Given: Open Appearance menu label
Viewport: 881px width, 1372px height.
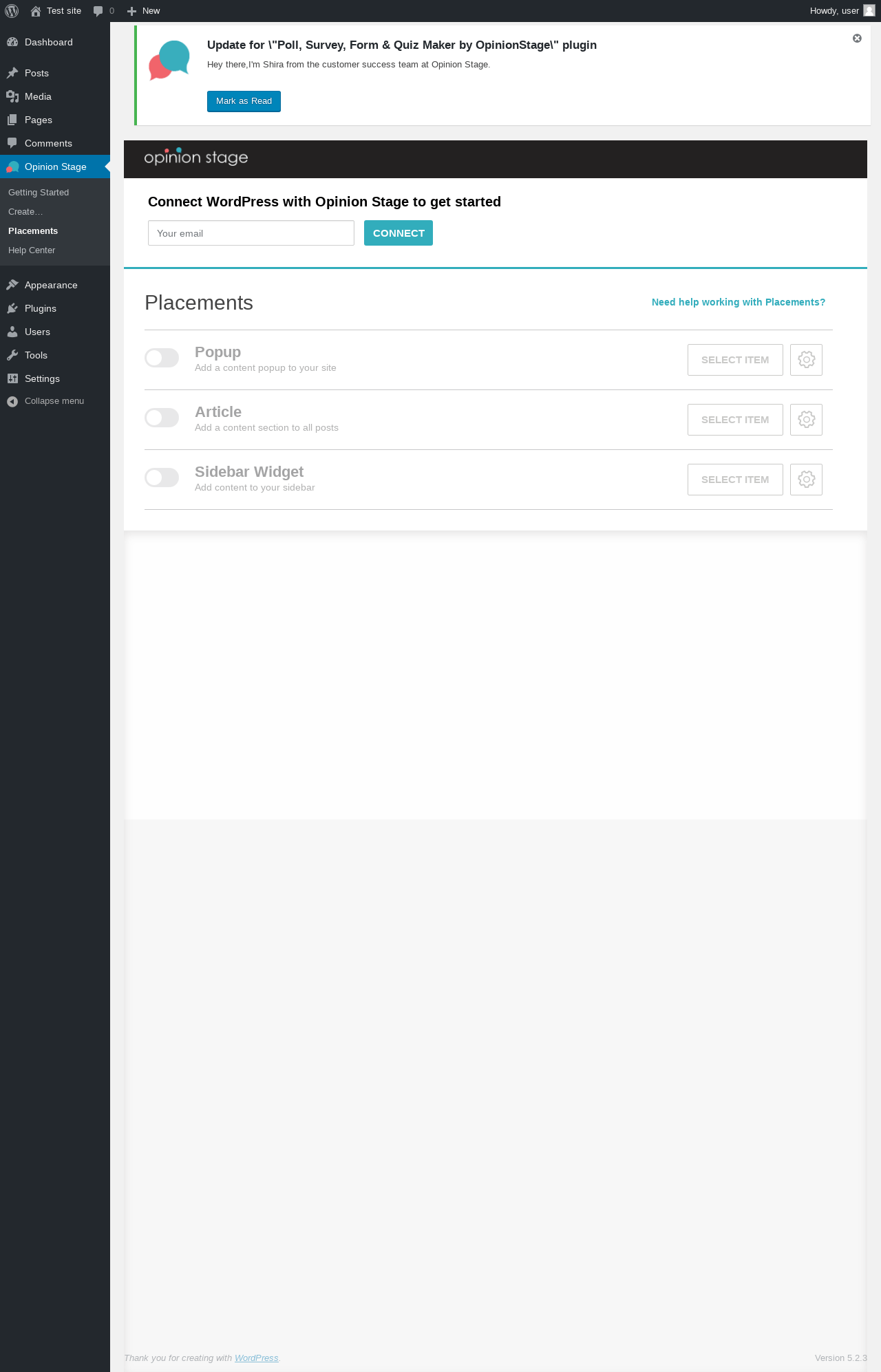Looking at the screenshot, I should coord(51,285).
